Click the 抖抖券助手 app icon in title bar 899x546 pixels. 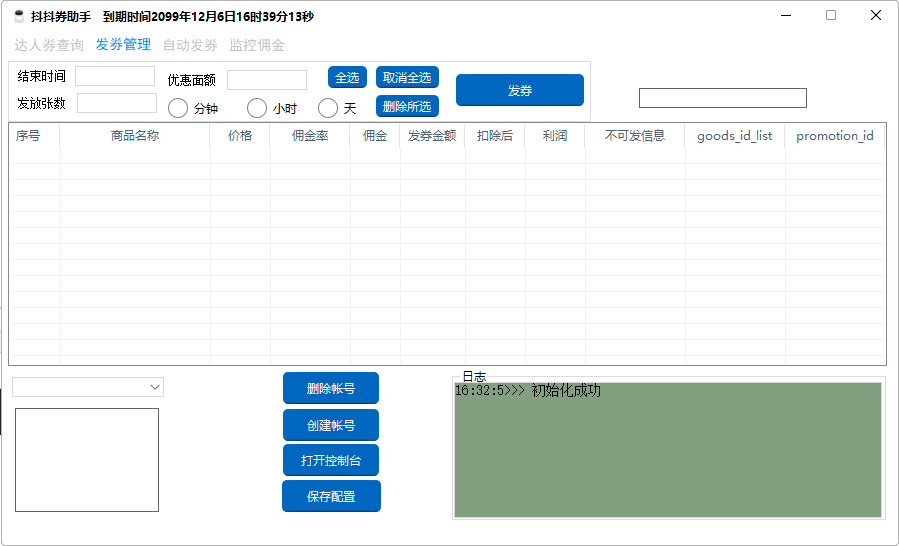coord(18,16)
